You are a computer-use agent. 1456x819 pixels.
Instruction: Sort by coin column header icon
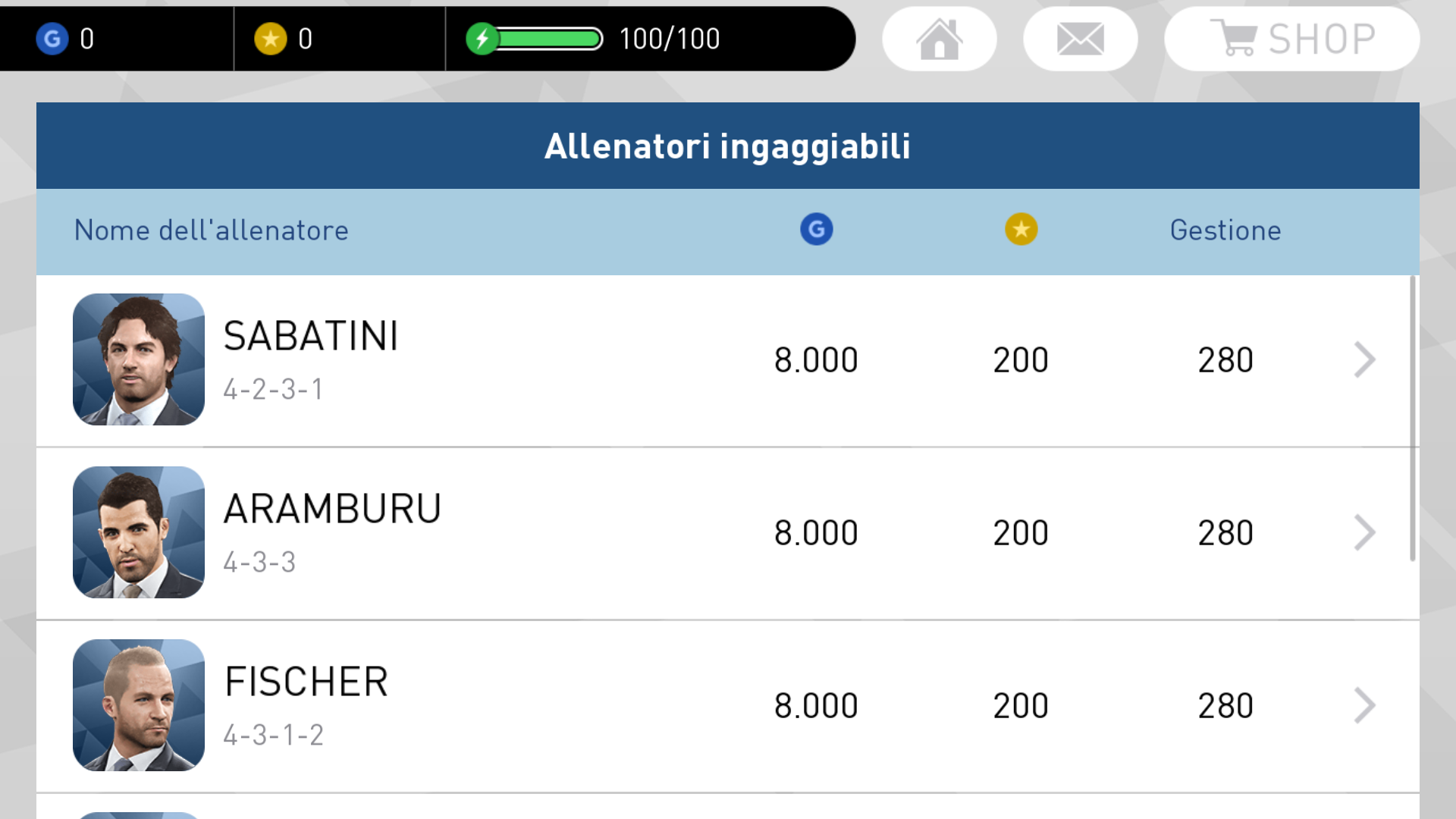tap(1021, 229)
